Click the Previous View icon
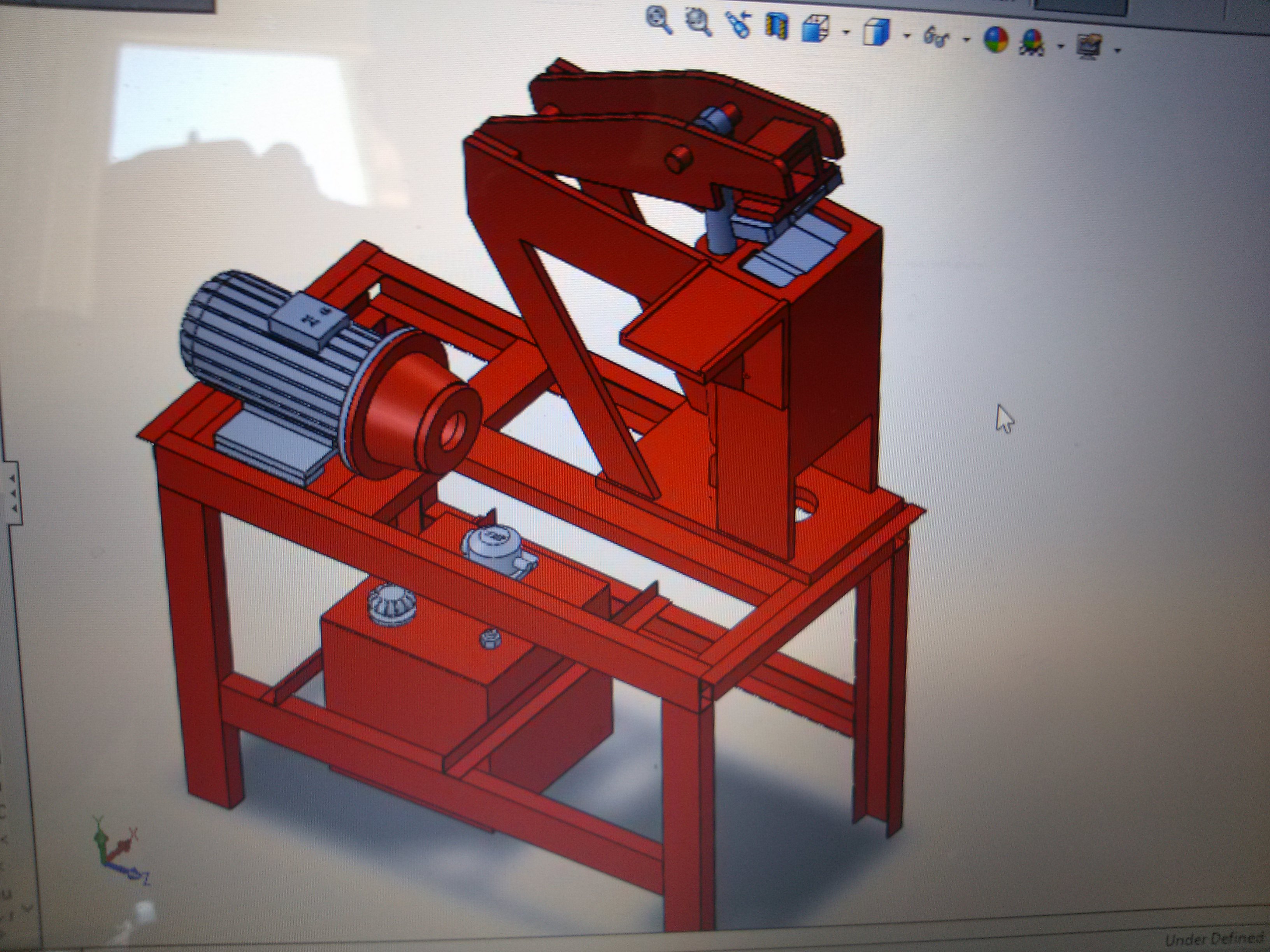The width and height of the screenshot is (1270, 952). click(x=738, y=25)
